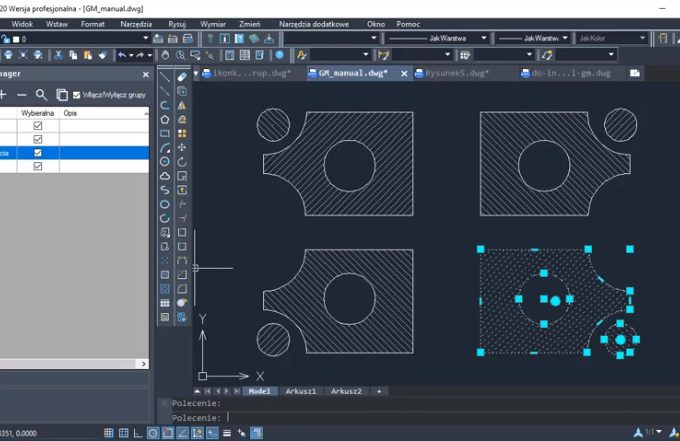Viewport: 680px width, 441px height.
Task: Close the group manager panel
Action: click(146, 75)
